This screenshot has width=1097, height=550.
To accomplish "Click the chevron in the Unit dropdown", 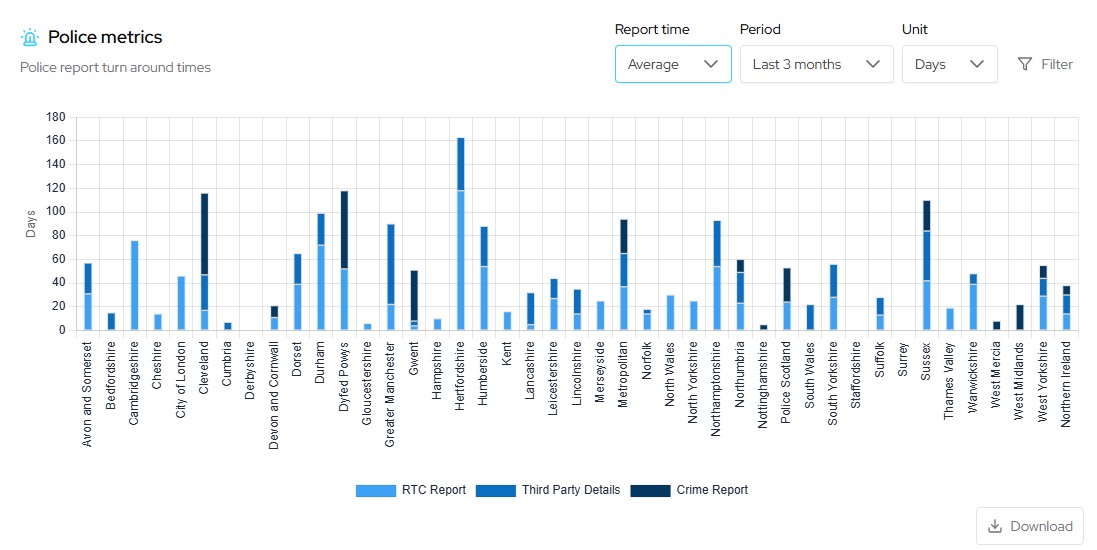I will tap(977, 64).
